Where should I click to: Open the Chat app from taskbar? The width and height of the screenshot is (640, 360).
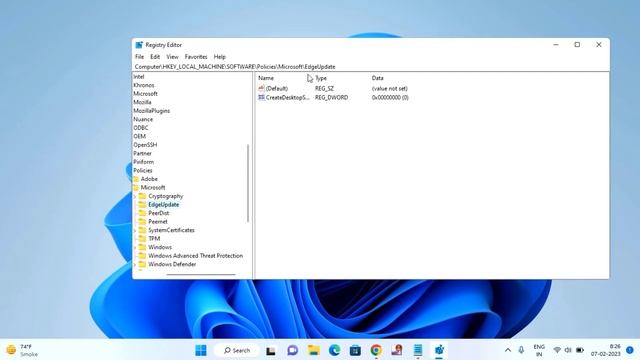tap(292, 350)
